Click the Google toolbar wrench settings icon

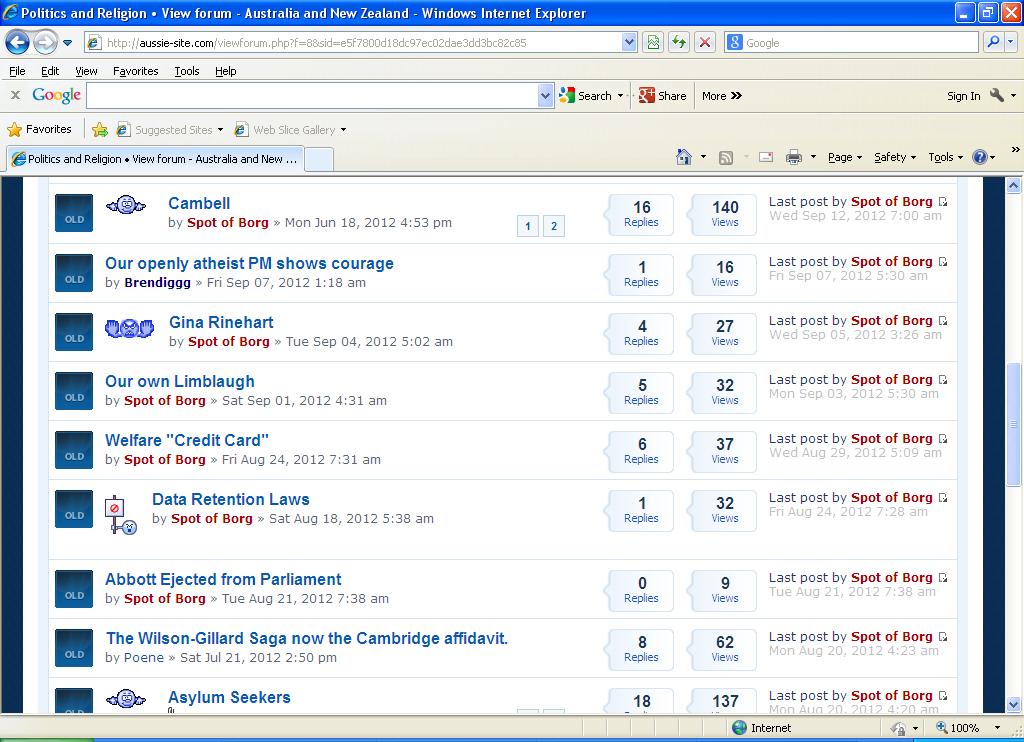pos(997,96)
